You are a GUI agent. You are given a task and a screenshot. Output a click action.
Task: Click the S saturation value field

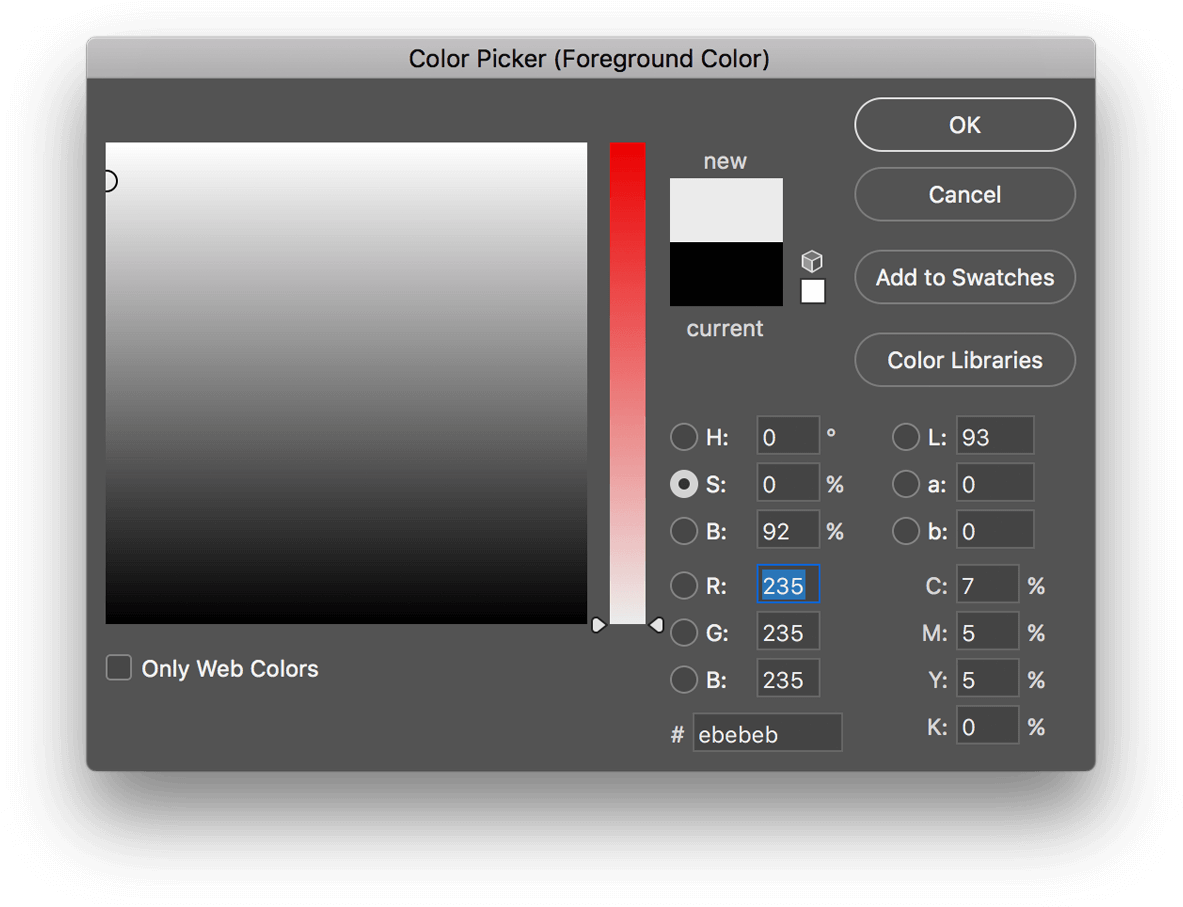click(788, 483)
